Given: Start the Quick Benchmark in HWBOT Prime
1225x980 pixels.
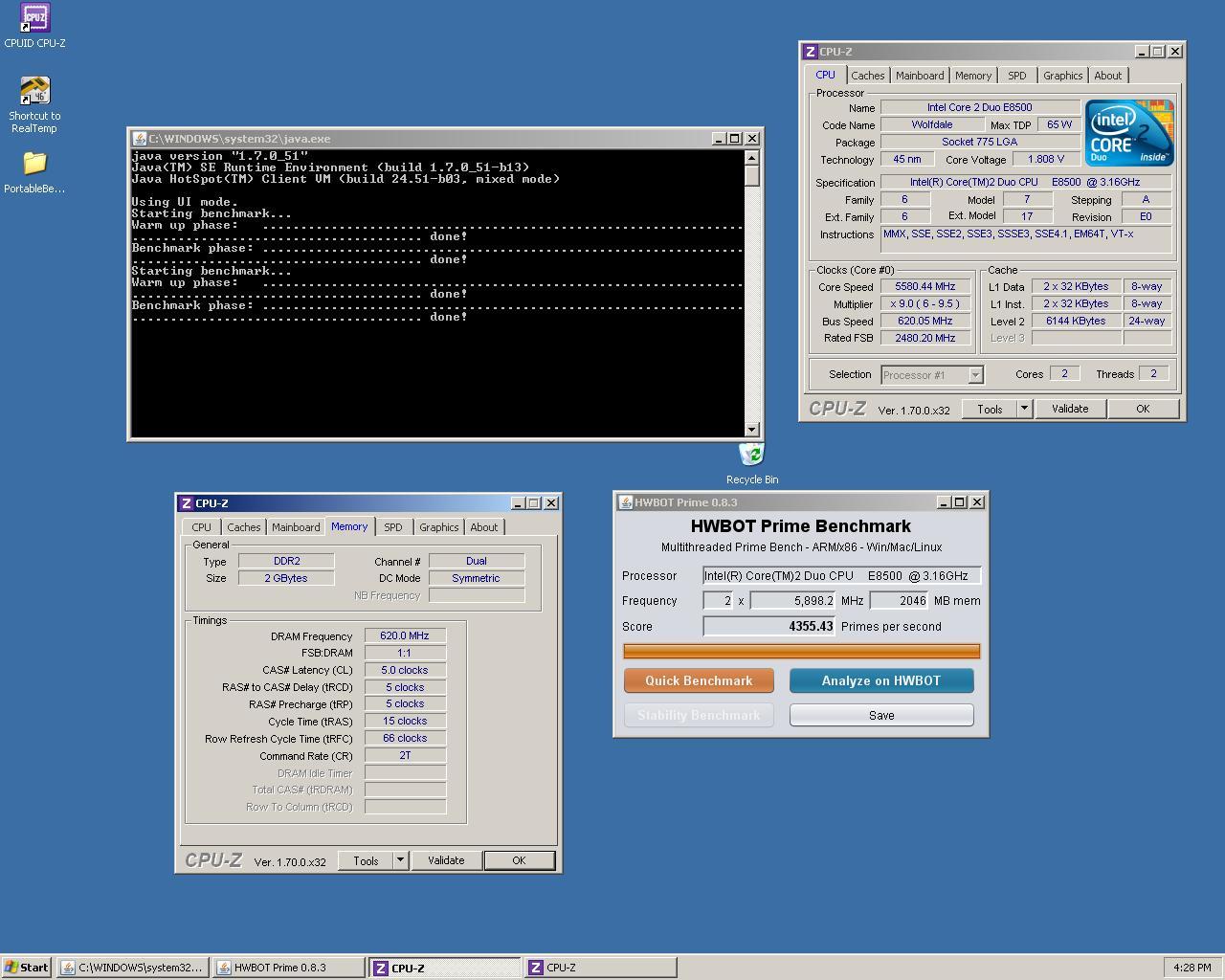Looking at the screenshot, I should tap(699, 680).
